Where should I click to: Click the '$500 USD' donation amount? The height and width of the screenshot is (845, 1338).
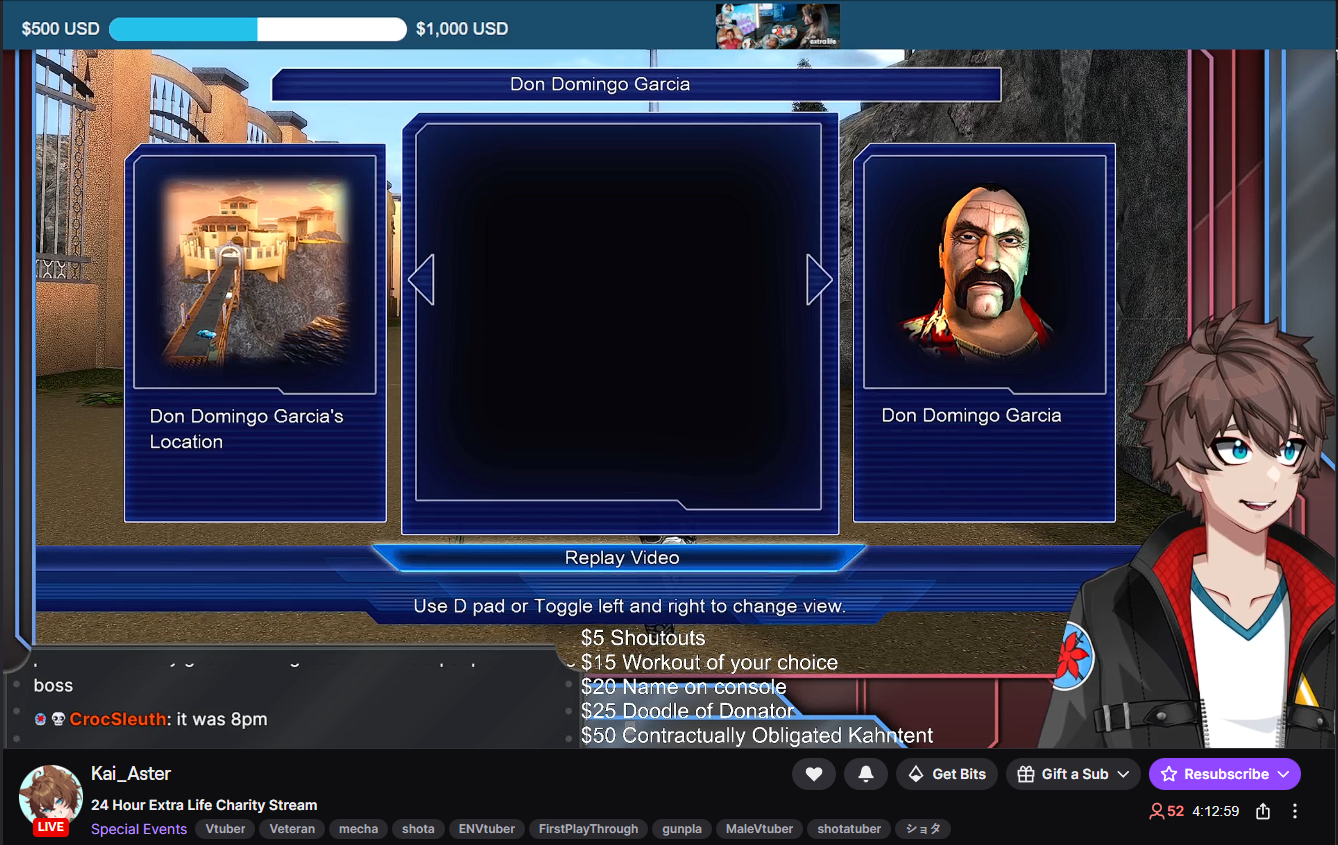coord(60,29)
